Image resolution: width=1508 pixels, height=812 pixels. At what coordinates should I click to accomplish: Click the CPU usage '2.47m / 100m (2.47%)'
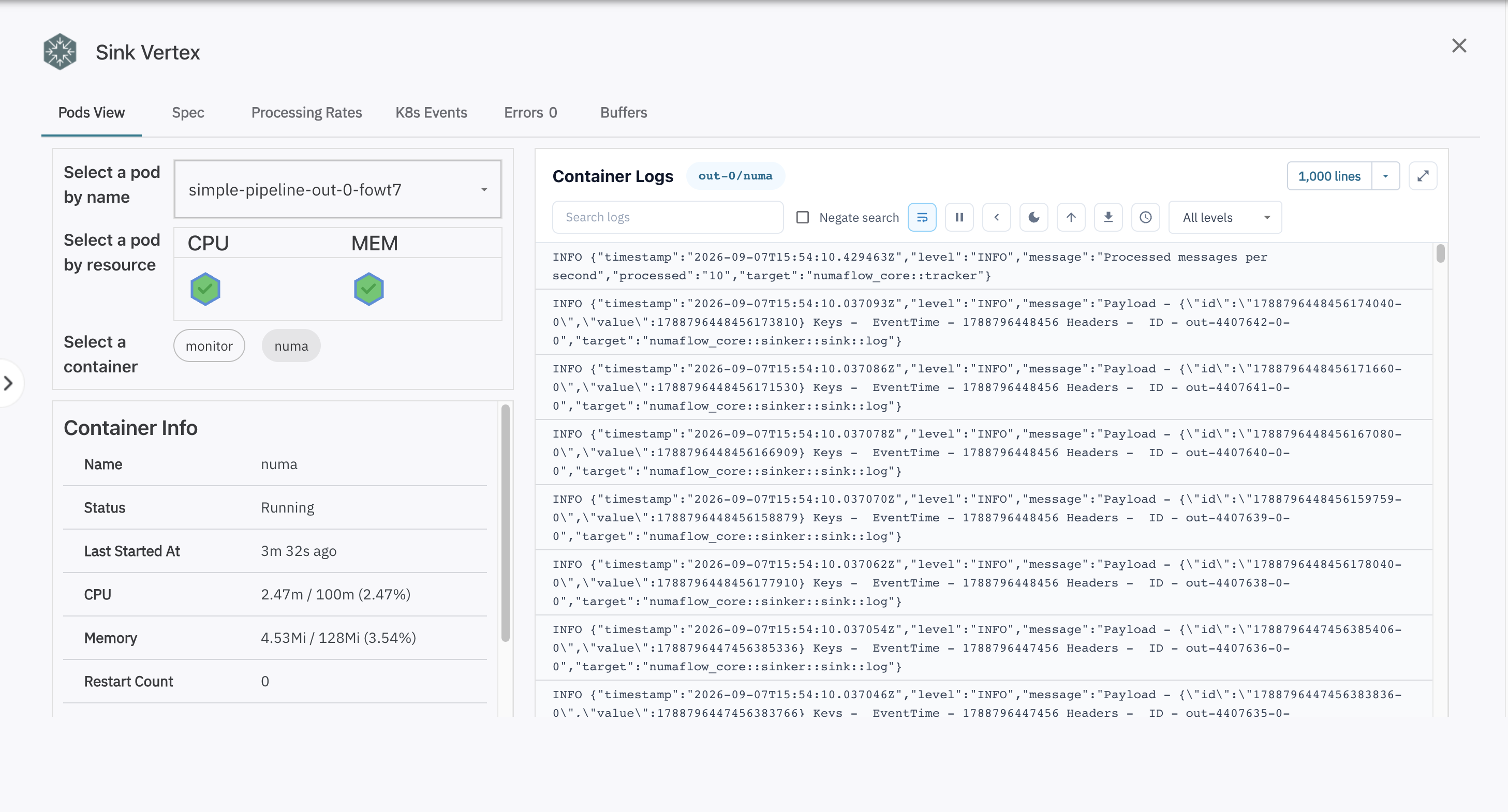click(335, 594)
